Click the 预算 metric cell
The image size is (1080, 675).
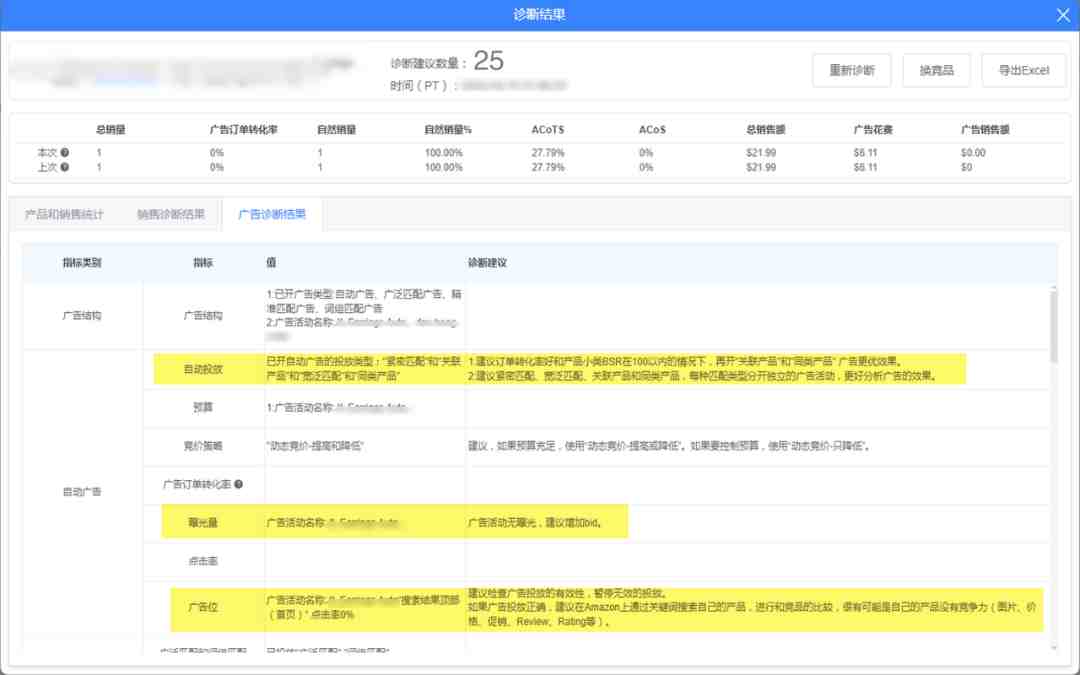(203, 408)
